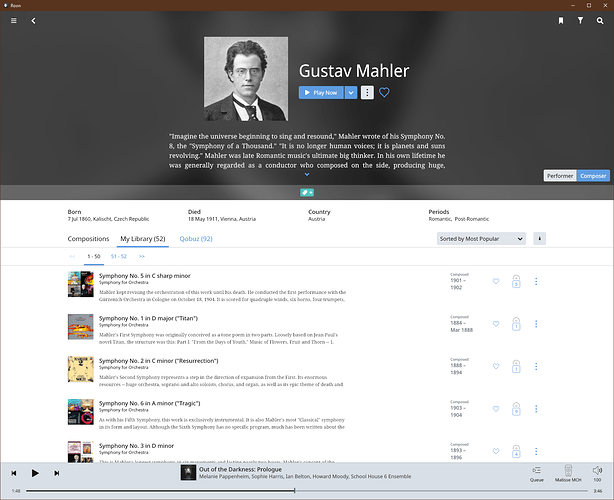Click Symphony No. 1 recordings count icon
Viewport: 614px width, 500px height.
(516, 324)
